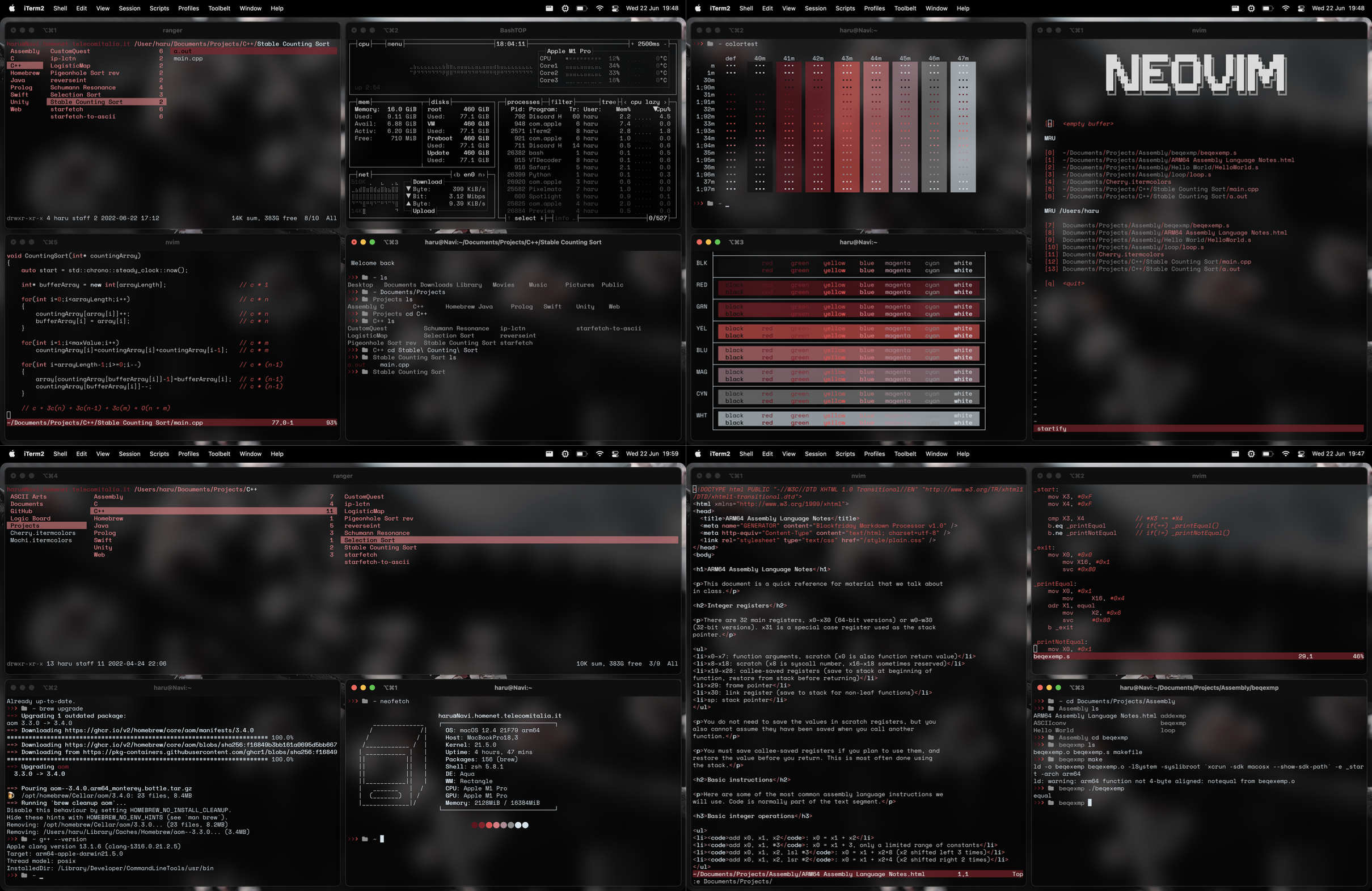This screenshot has width=1372, height=891.
Task: Click the left arrow before 'cpu lazy' in BashTOP
Action: click(x=626, y=102)
